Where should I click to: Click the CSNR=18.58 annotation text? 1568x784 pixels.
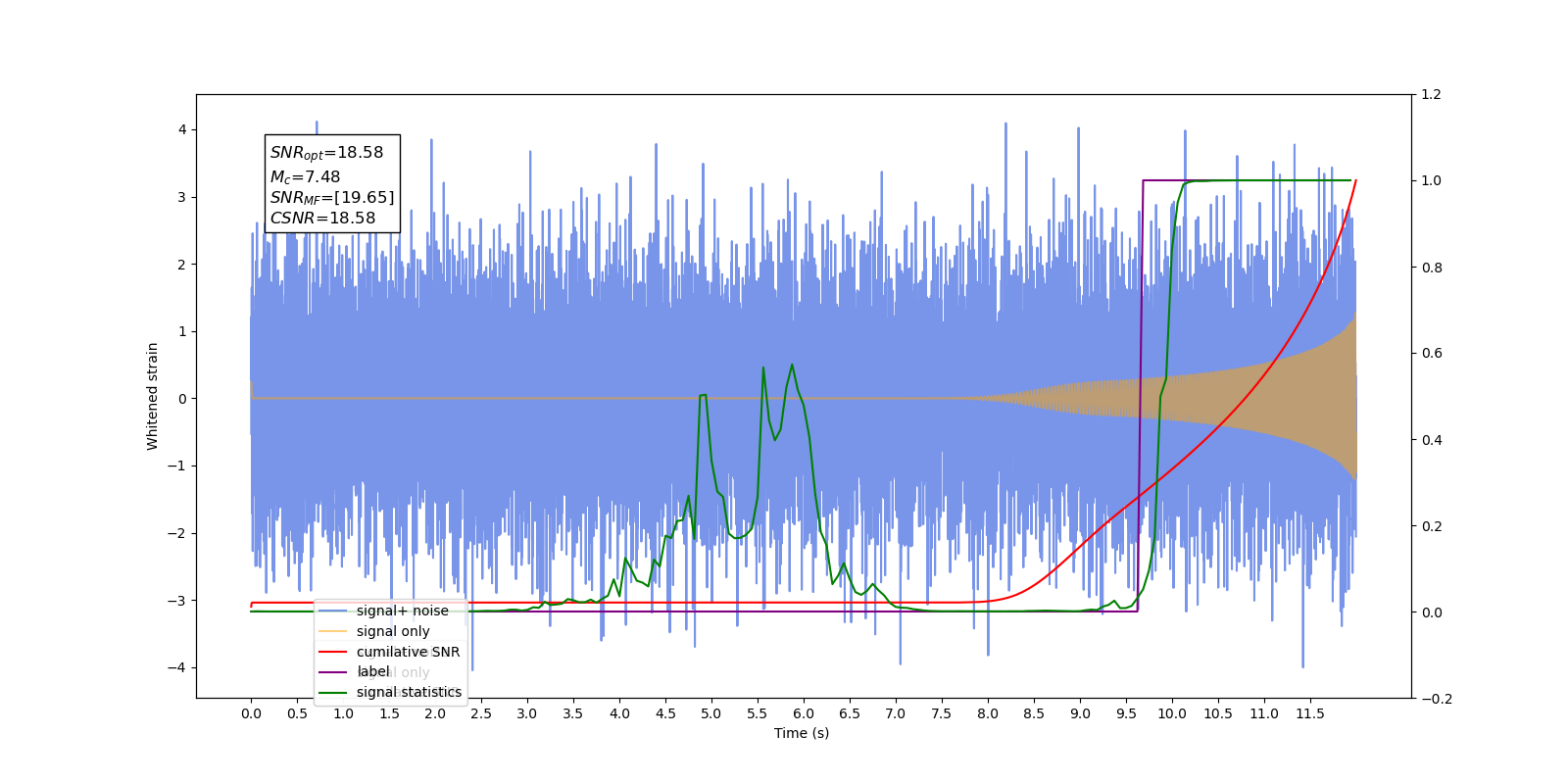pyautogui.click(x=322, y=218)
